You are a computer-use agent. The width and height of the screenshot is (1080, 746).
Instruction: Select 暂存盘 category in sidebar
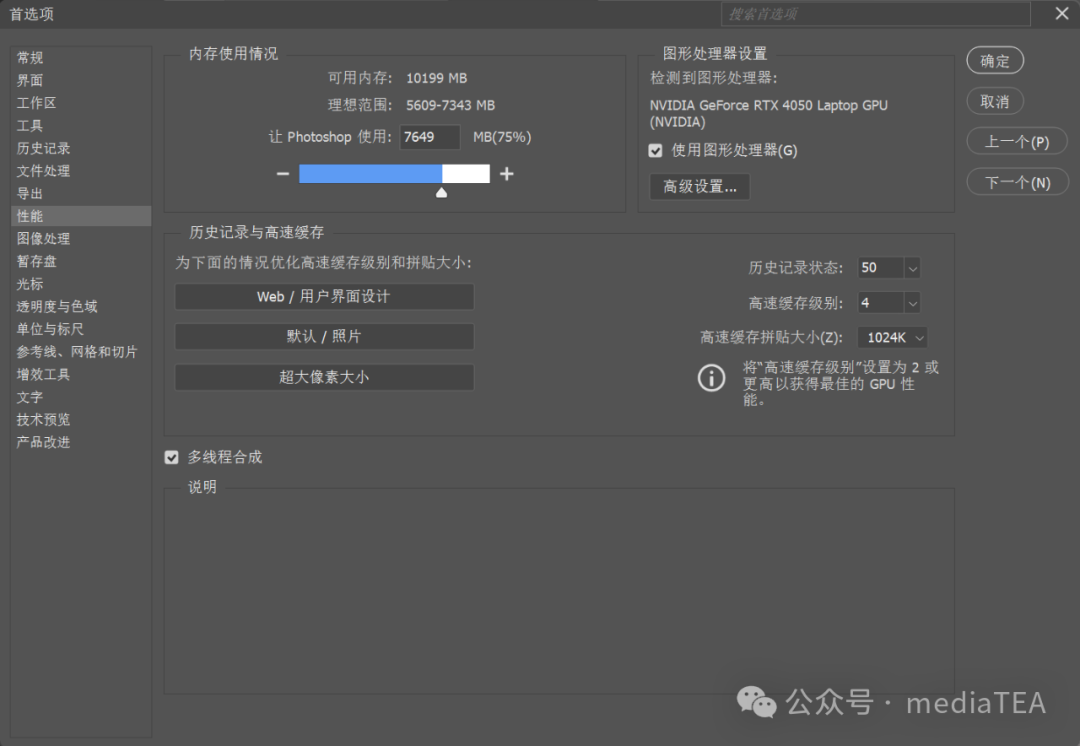(81, 261)
